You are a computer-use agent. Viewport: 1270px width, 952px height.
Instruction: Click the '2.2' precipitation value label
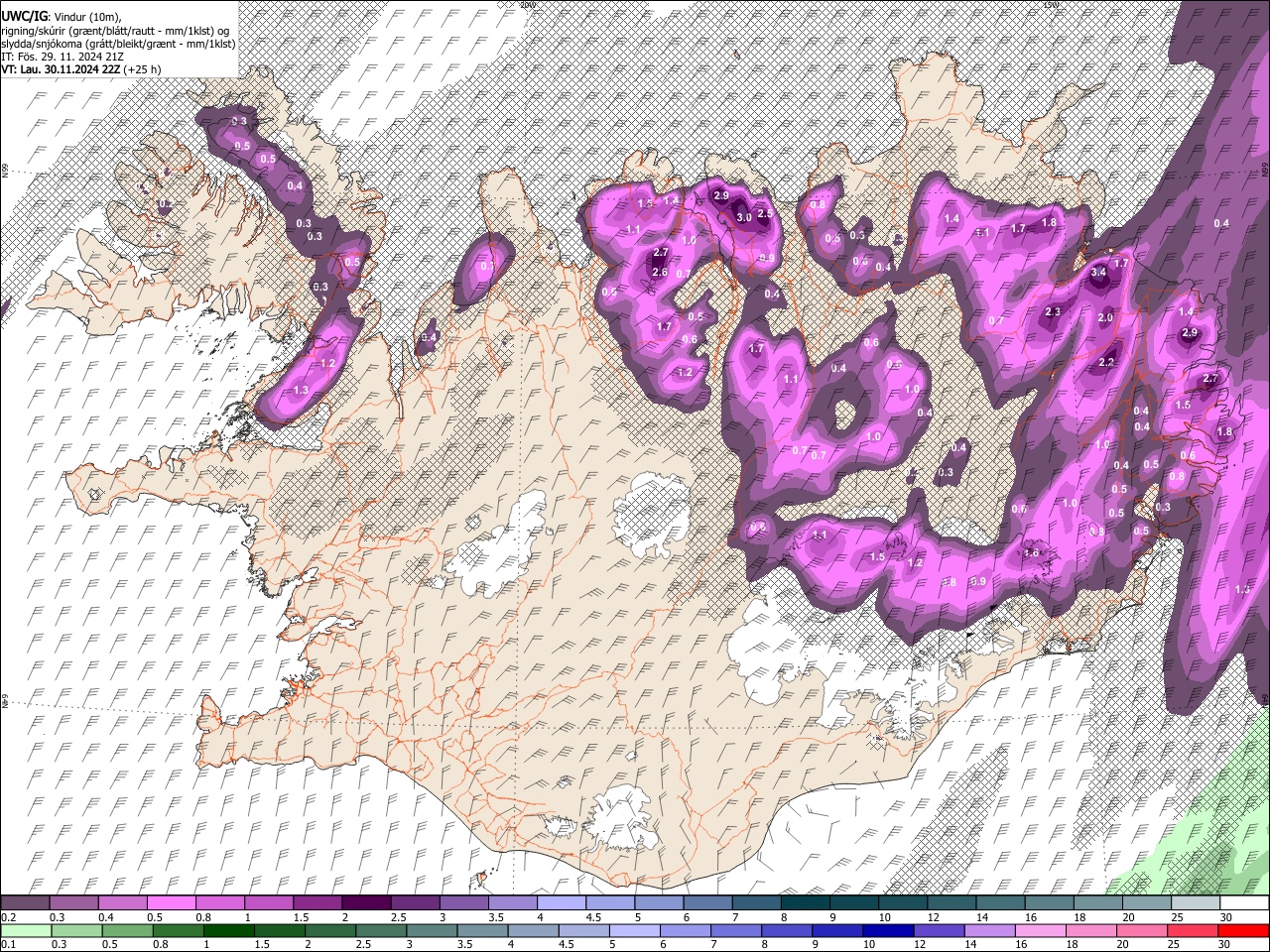(1107, 363)
